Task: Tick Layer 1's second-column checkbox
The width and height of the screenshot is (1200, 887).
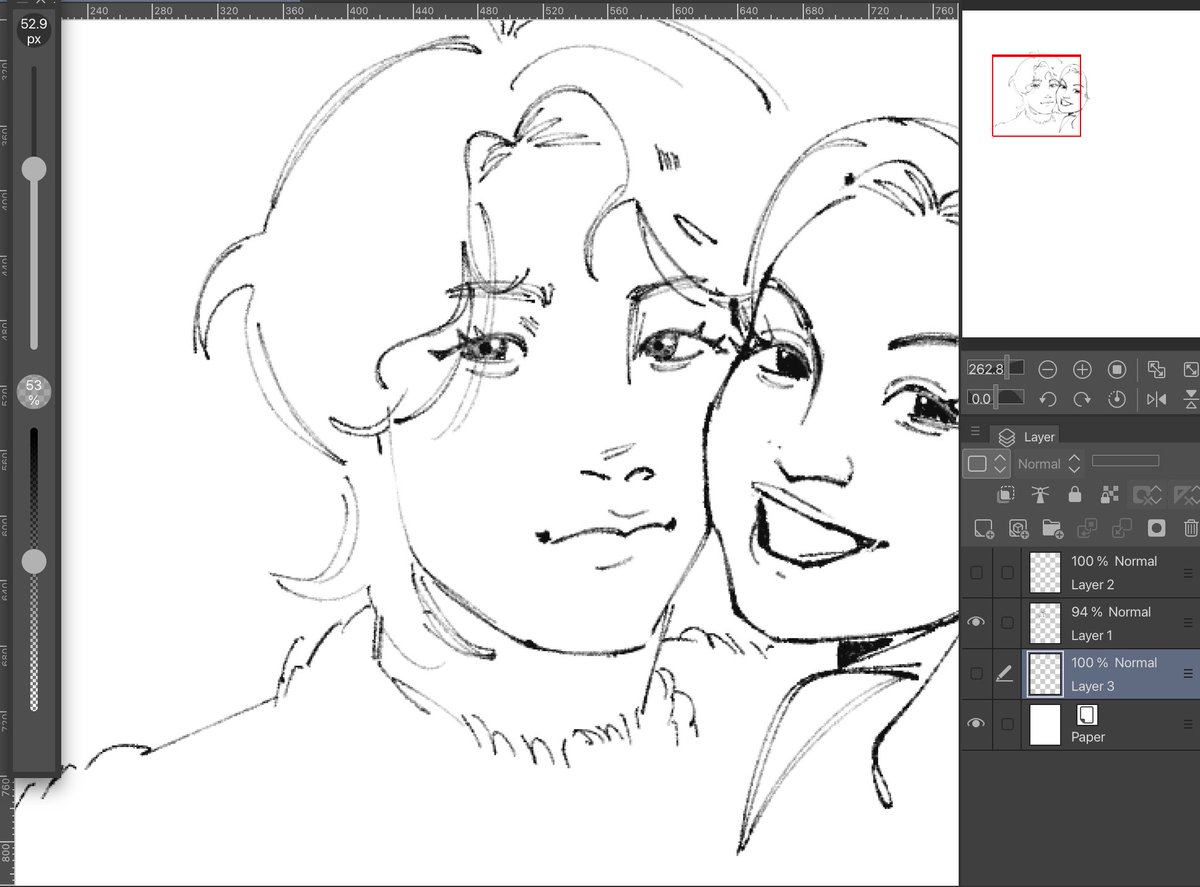Action: (1007, 623)
